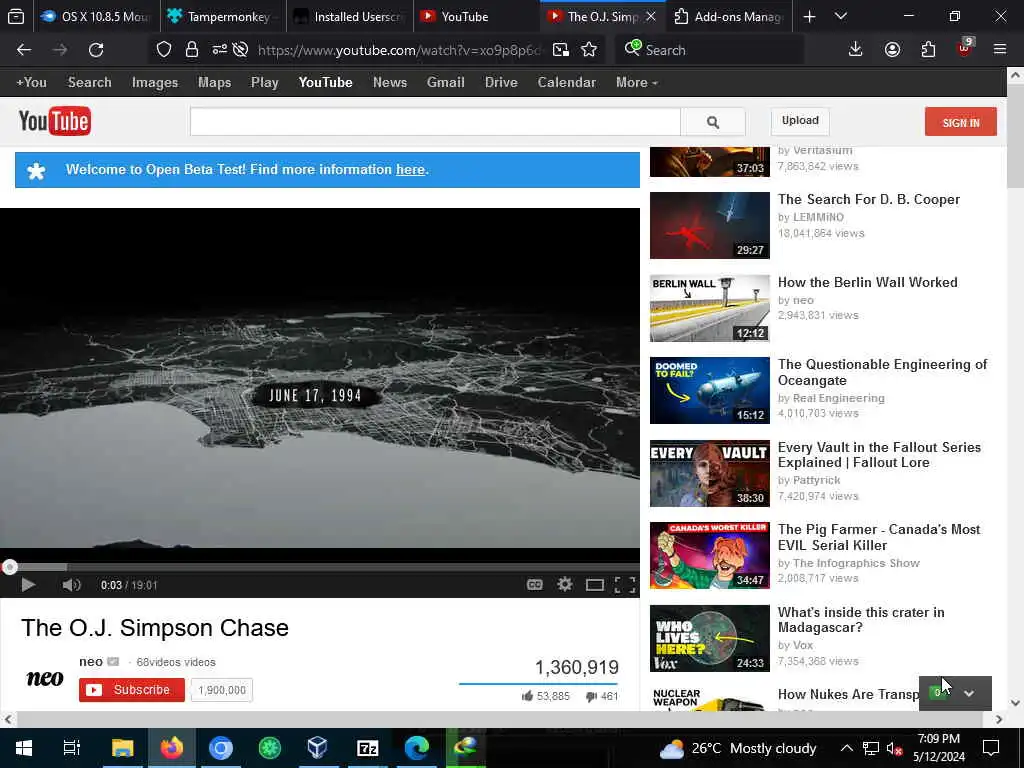Open uBlock Origin toolbar icon
1024x768 pixels.
click(x=965, y=48)
